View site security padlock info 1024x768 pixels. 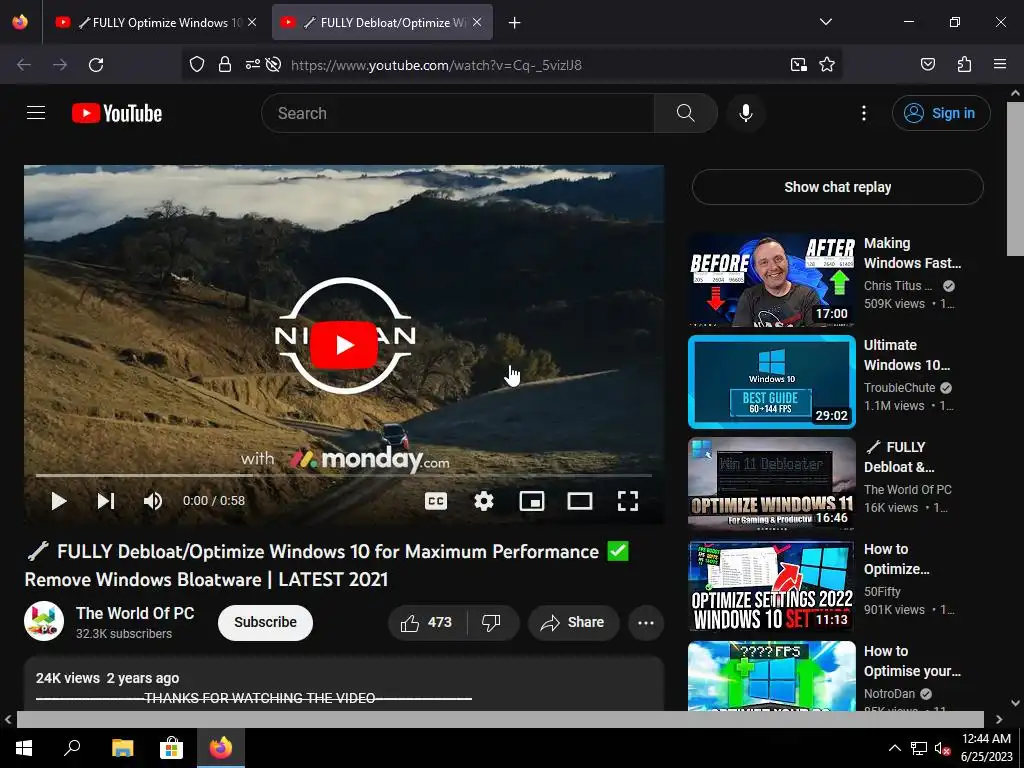point(225,64)
